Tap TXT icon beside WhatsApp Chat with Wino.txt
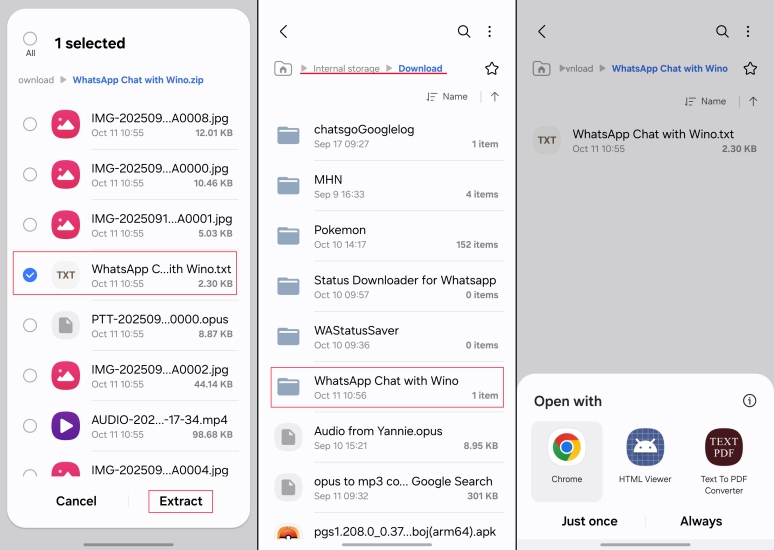Viewport: 774px width, 550px height. pos(546,140)
